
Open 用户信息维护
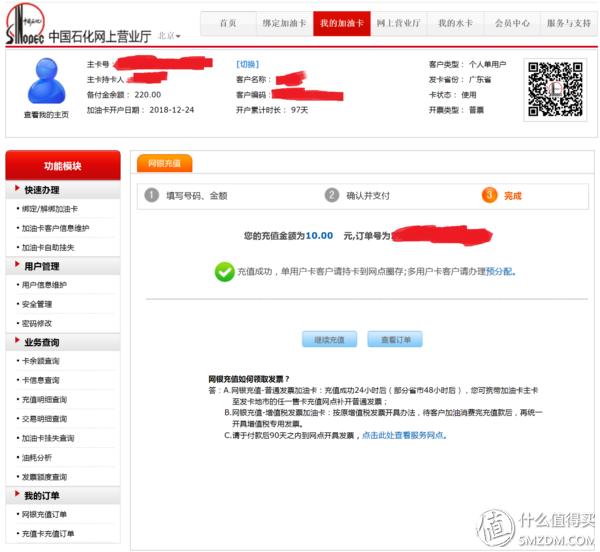coord(44,285)
